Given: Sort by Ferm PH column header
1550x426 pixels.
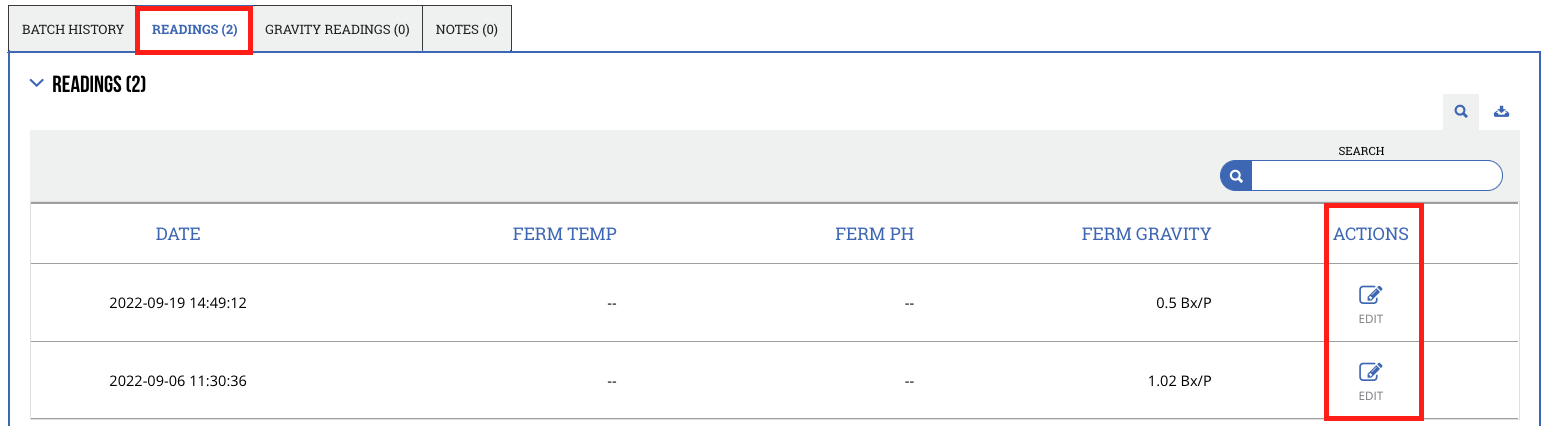Looking at the screenshot, I should click(x=875, y=234).
